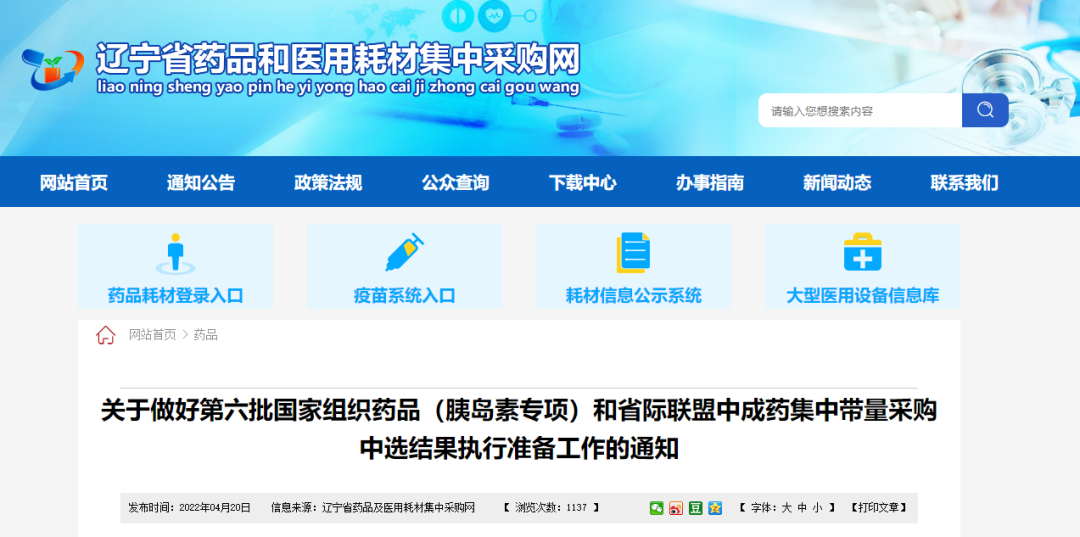Viewport: 1080px width, 537px height.
Task: Open 政策法规 navigation item
Action: (328, 182)
